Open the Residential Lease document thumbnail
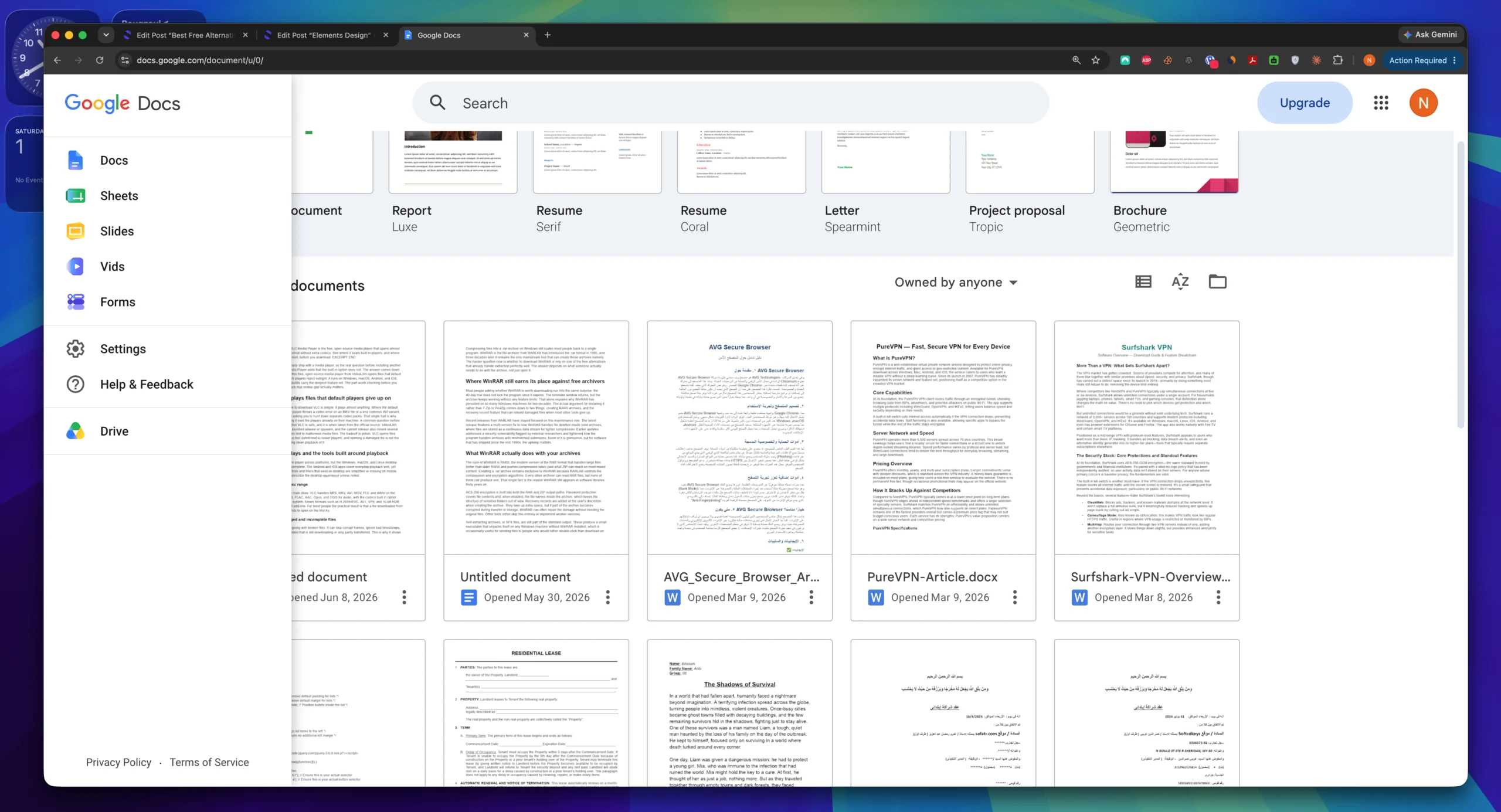The width and height of the screenshot is (1501, 812). coord(536,713)
